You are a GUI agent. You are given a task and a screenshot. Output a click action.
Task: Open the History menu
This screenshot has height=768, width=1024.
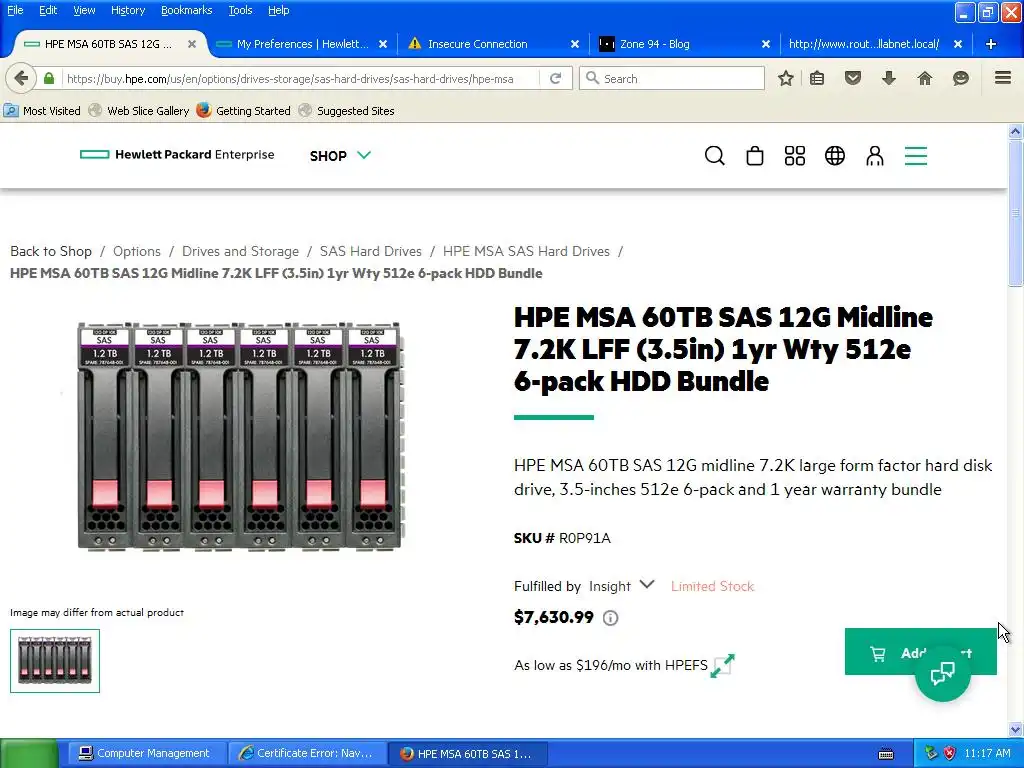tap(127, 10)
